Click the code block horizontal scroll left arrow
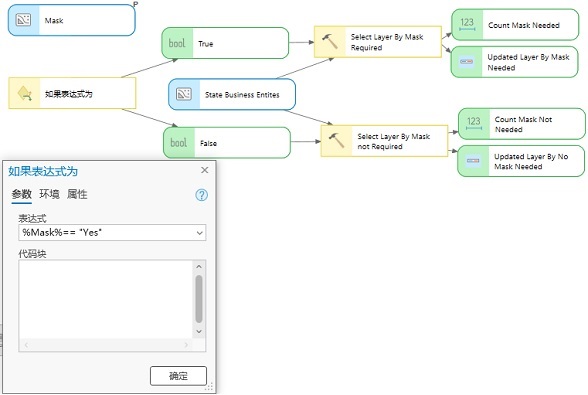588x395 pixels. click(26, 345)
